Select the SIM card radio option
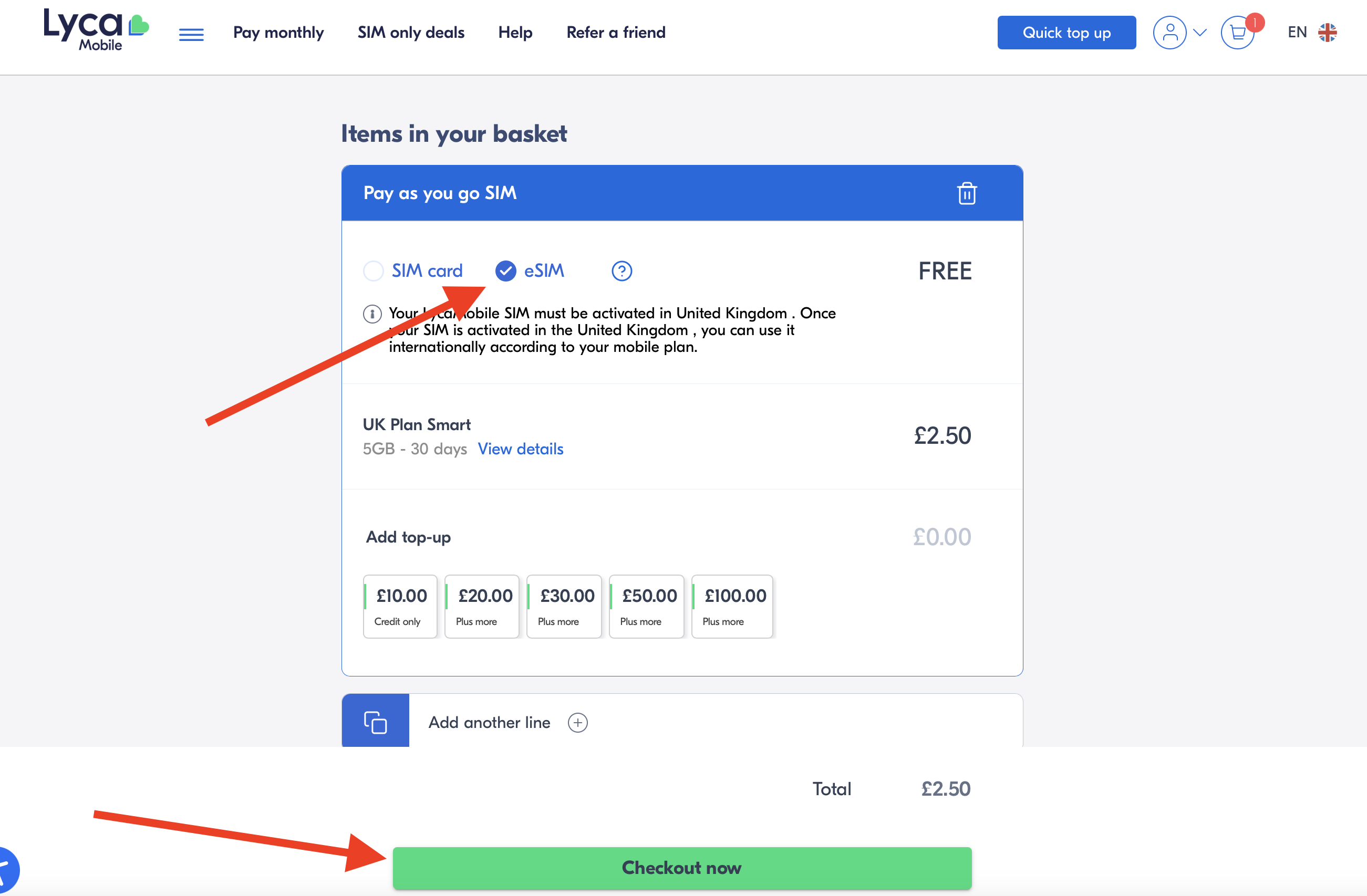 374,271
